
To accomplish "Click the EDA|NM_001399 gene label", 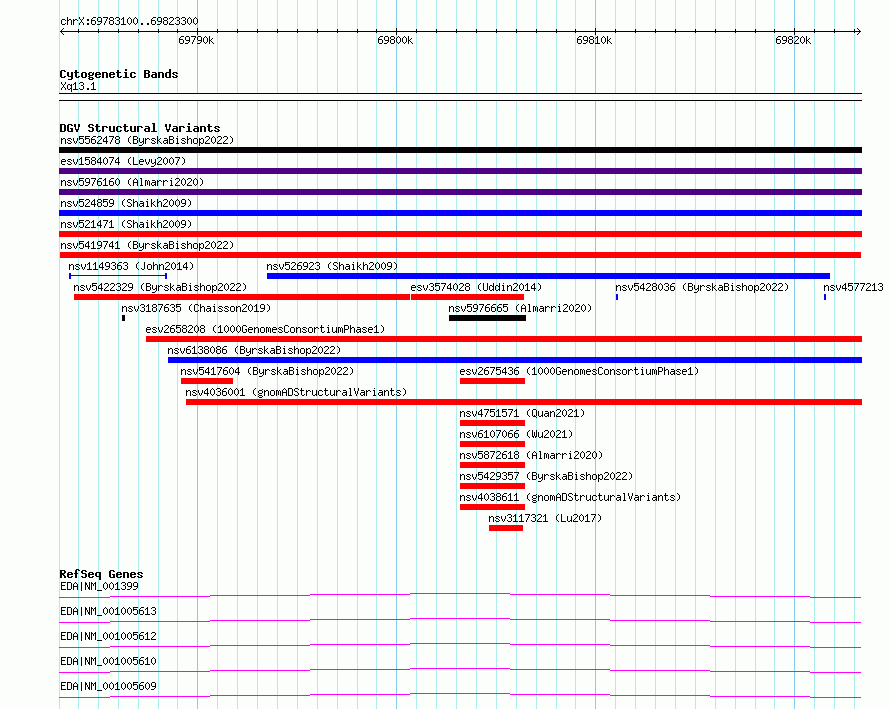I will (99, 586).
